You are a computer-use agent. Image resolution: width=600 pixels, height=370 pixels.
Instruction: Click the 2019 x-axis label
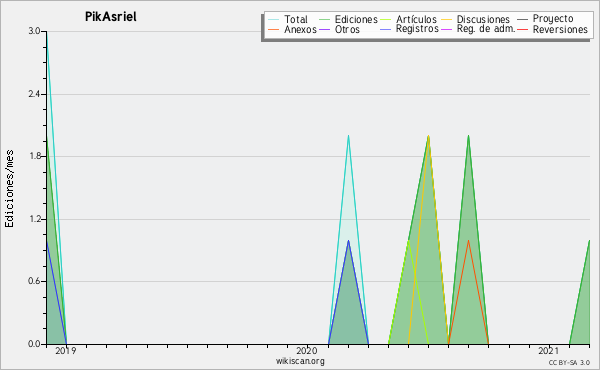65,351
